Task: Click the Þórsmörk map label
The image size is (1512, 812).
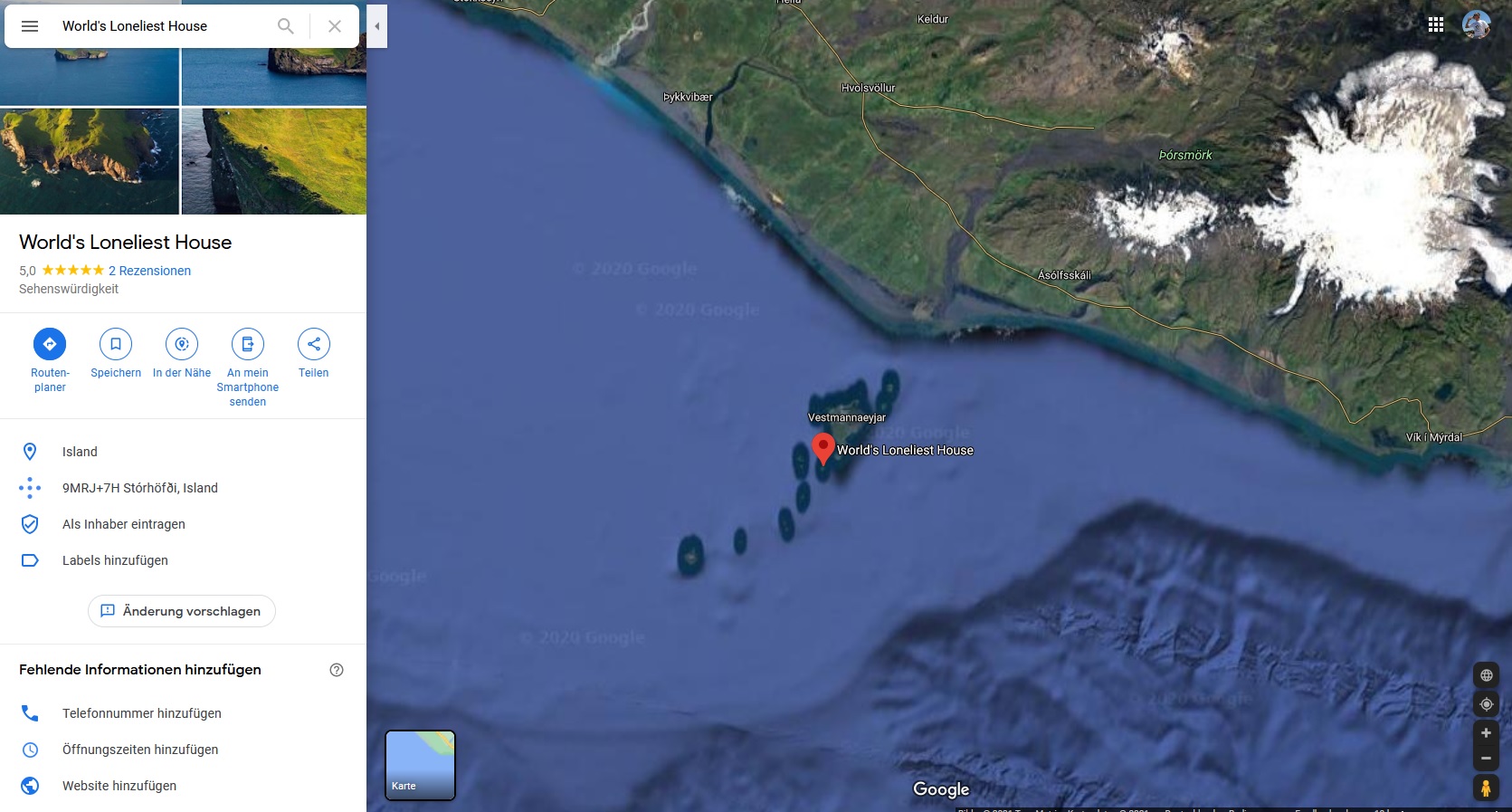Action: [x=1185, y=156]
